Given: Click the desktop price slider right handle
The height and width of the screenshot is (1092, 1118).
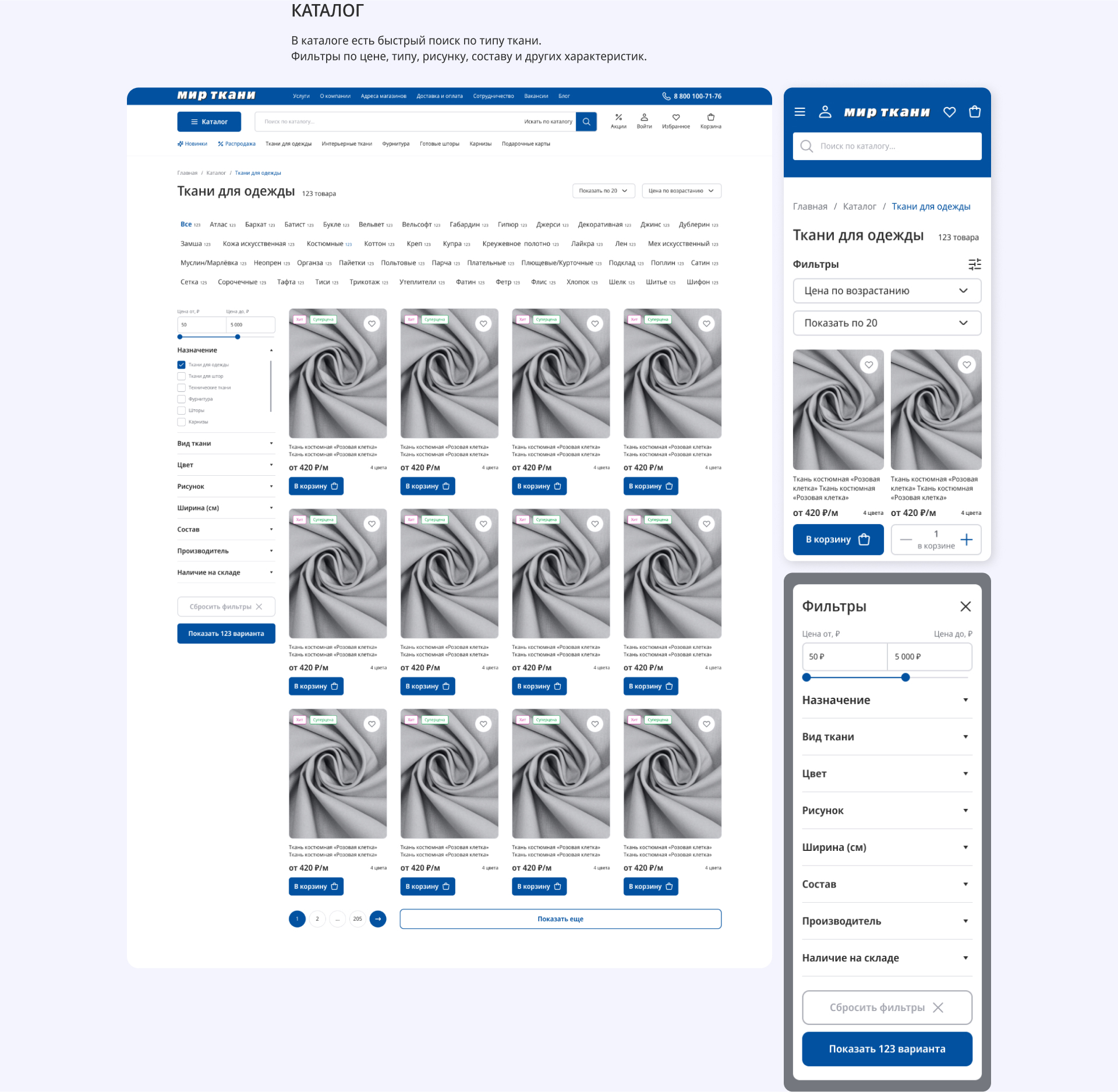Looking at the screenshot, I should coord(238,337).
